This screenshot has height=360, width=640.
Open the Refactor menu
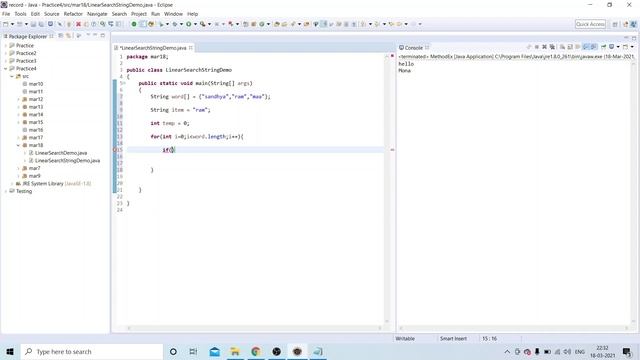click(73, 14)
